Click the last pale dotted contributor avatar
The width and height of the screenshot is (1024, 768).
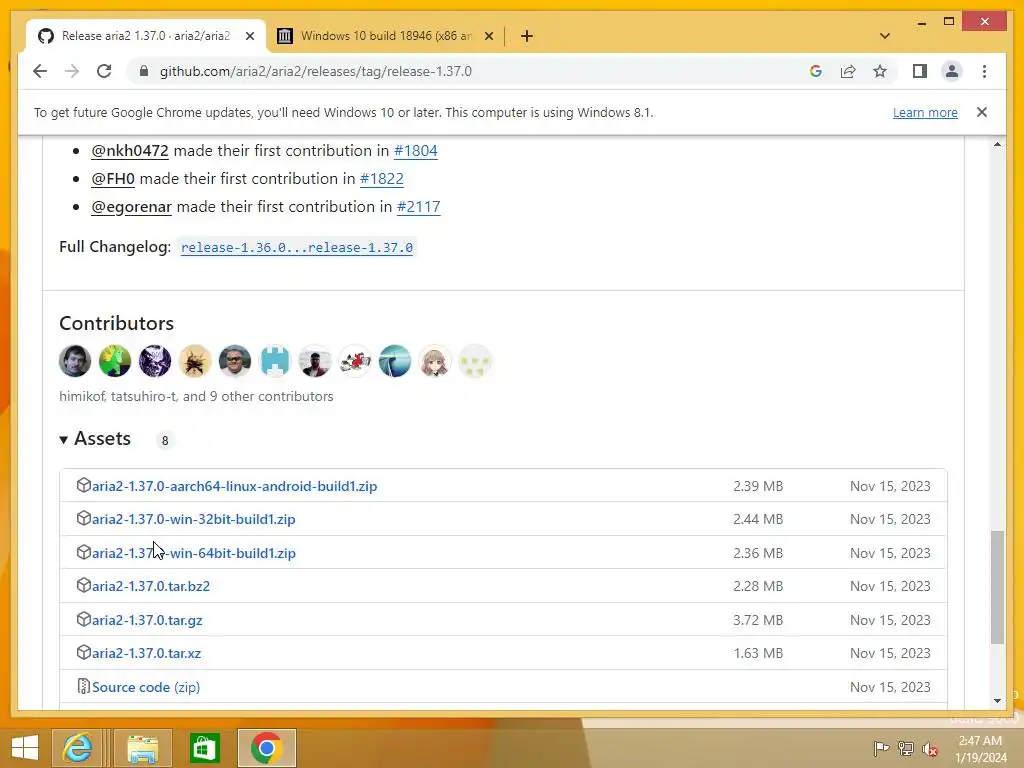475,361
